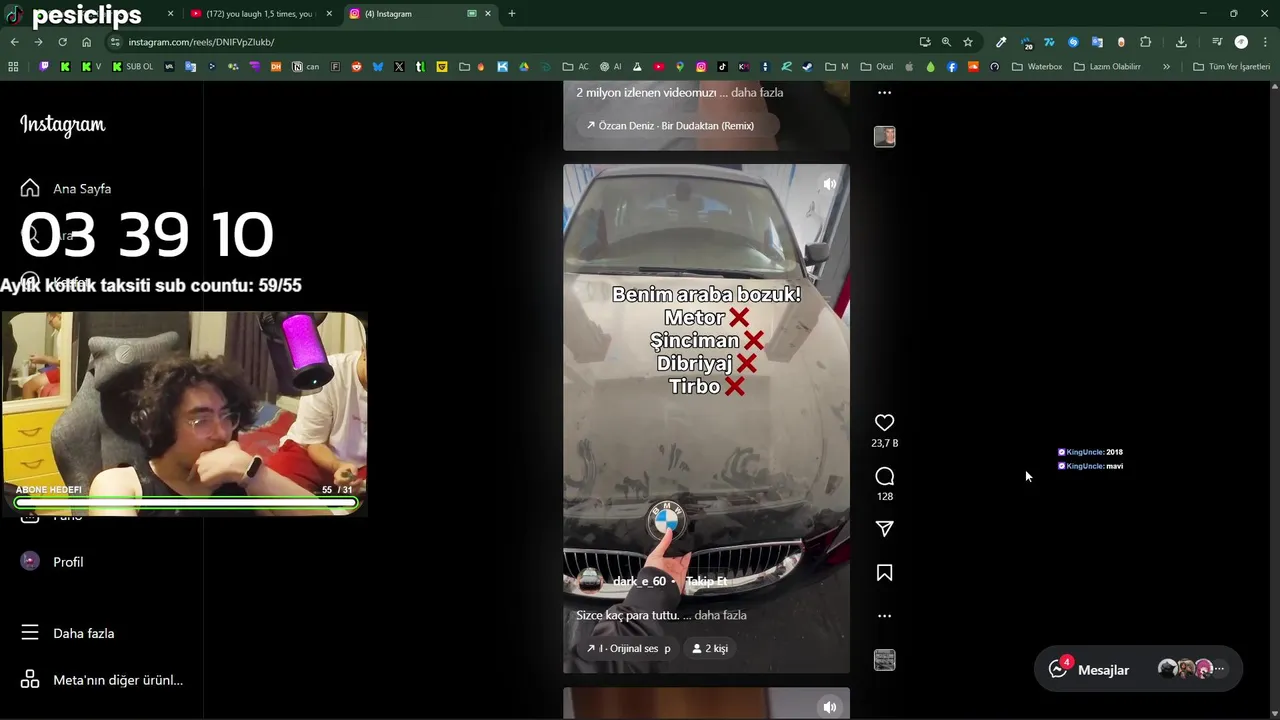Open the apps grid in bookmarks bar

click(13, 67)
